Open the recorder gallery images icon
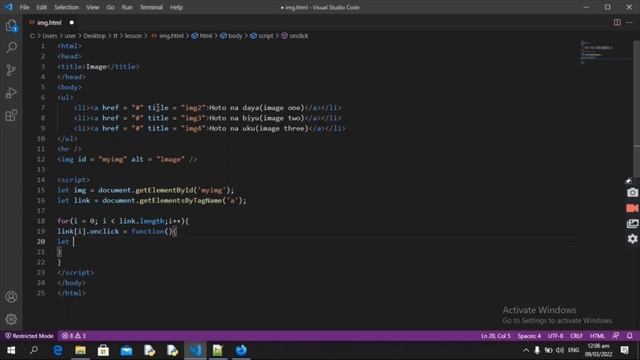The height and width of the screenshot is (360, 640). 632,223
